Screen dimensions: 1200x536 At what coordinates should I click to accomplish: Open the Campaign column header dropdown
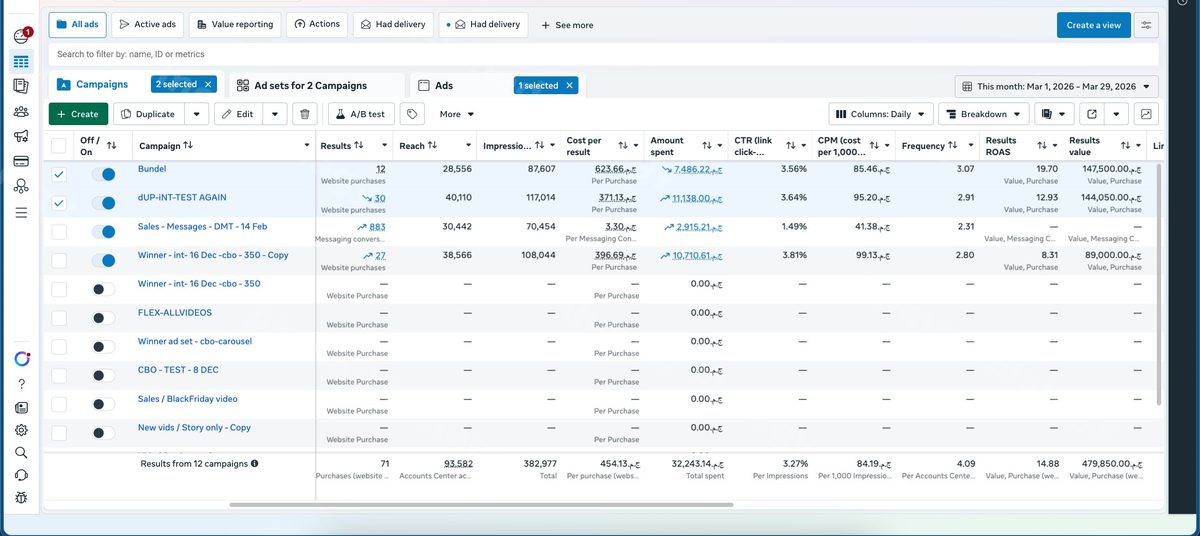pyautogui.click(x=307, y=146)
